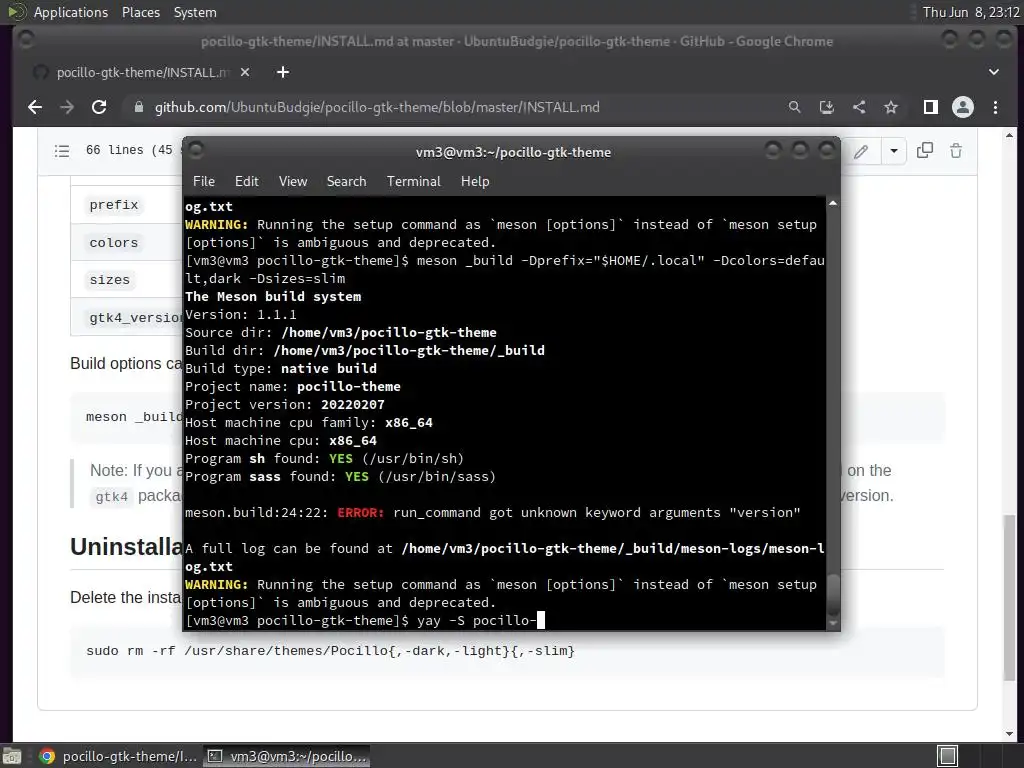Screen dimensions: 1024x768
Task: Open the System menu in top panel
Action: pos(195,12)
